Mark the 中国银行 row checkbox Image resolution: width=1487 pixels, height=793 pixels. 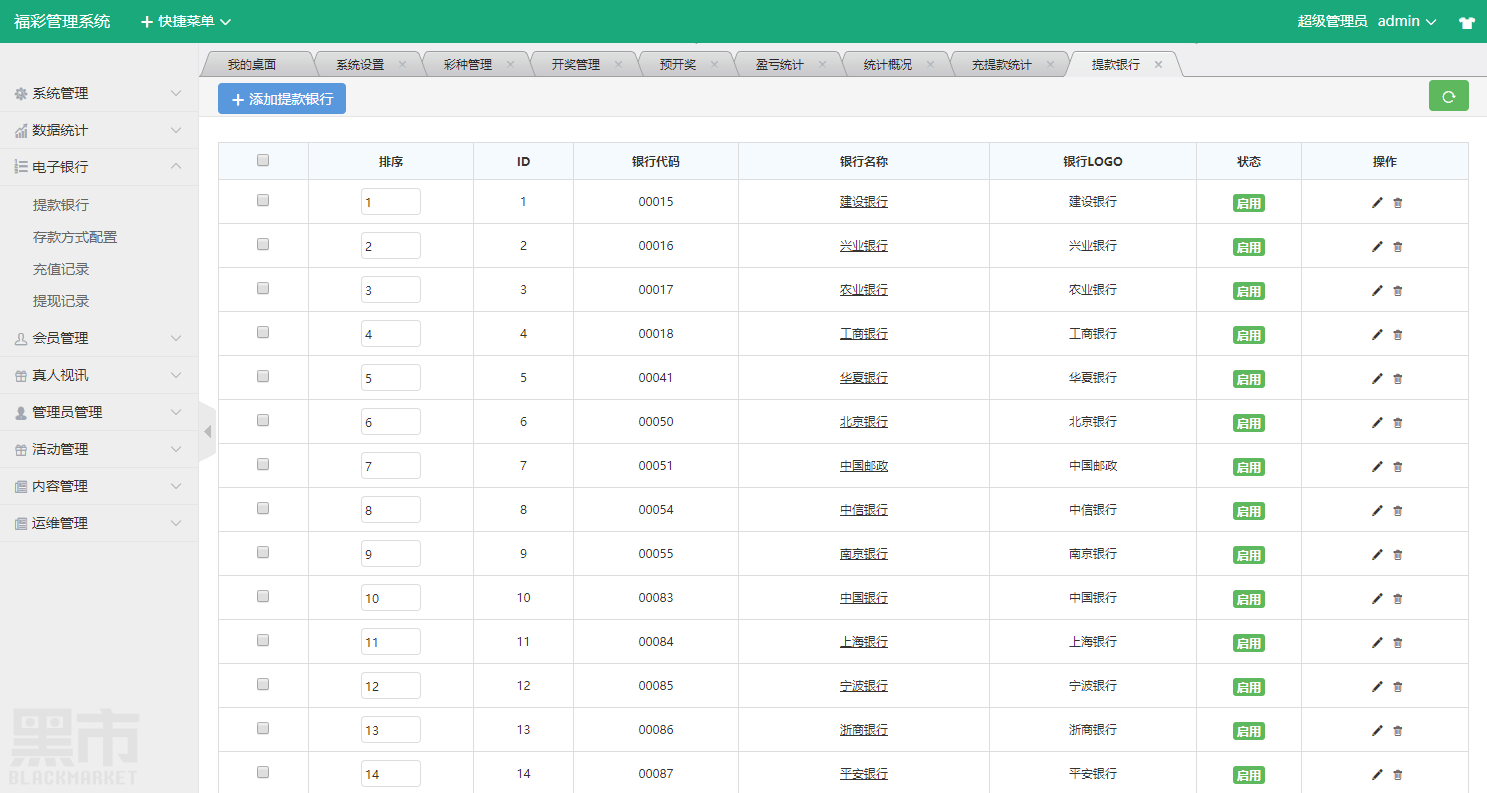click(x=263, y=596)
